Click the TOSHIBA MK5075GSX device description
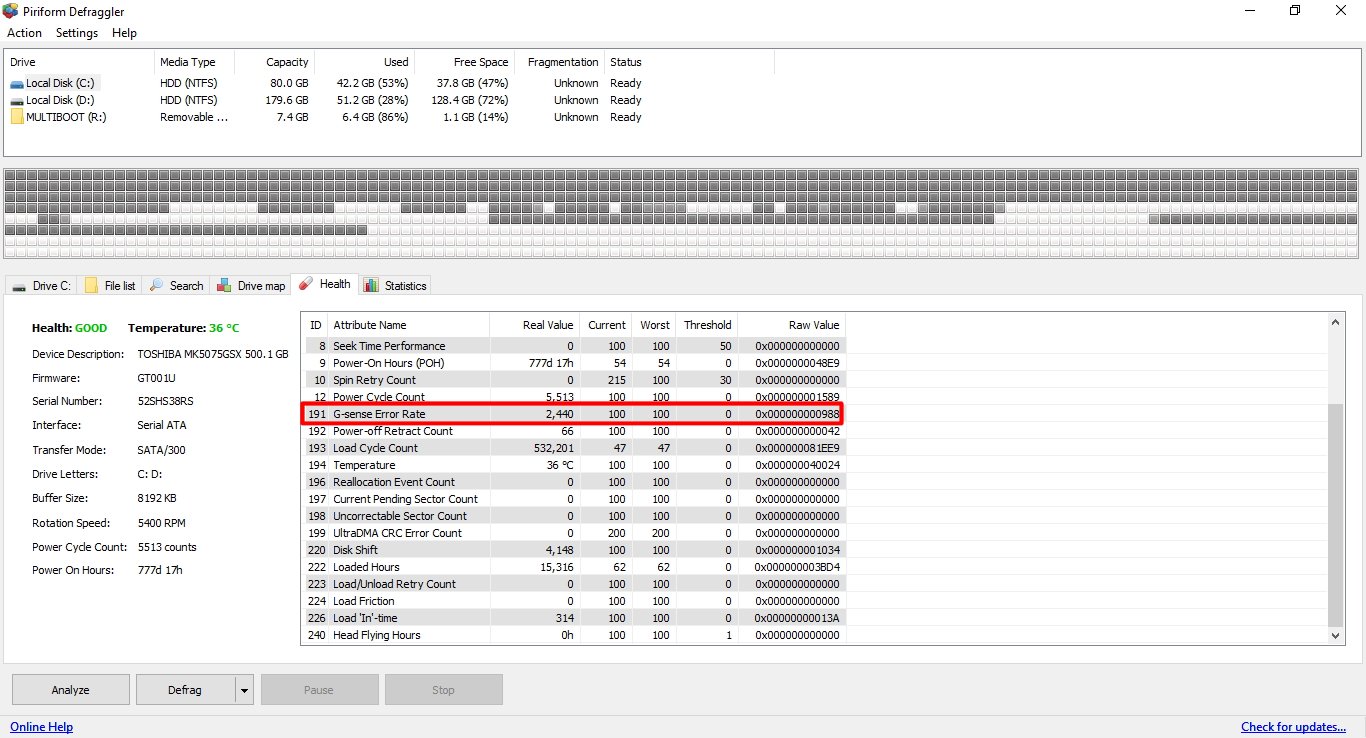 pos(213,354)
